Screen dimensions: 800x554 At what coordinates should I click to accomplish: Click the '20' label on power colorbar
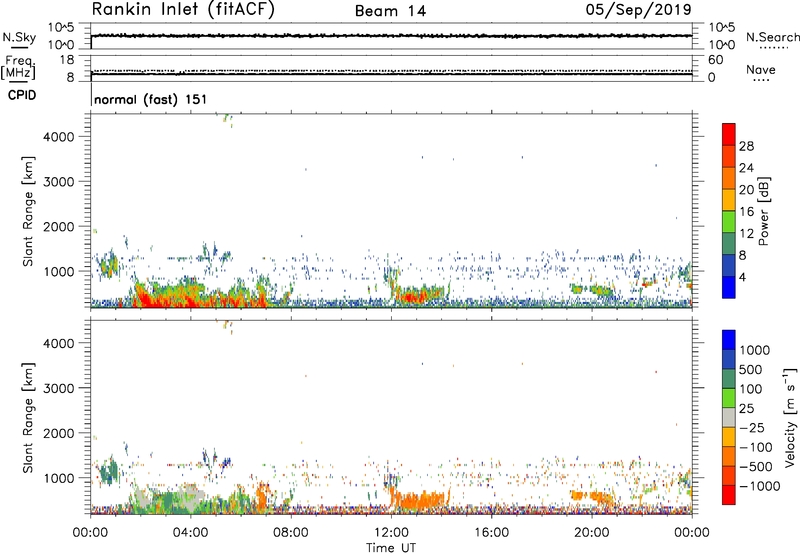click(746, 190)
